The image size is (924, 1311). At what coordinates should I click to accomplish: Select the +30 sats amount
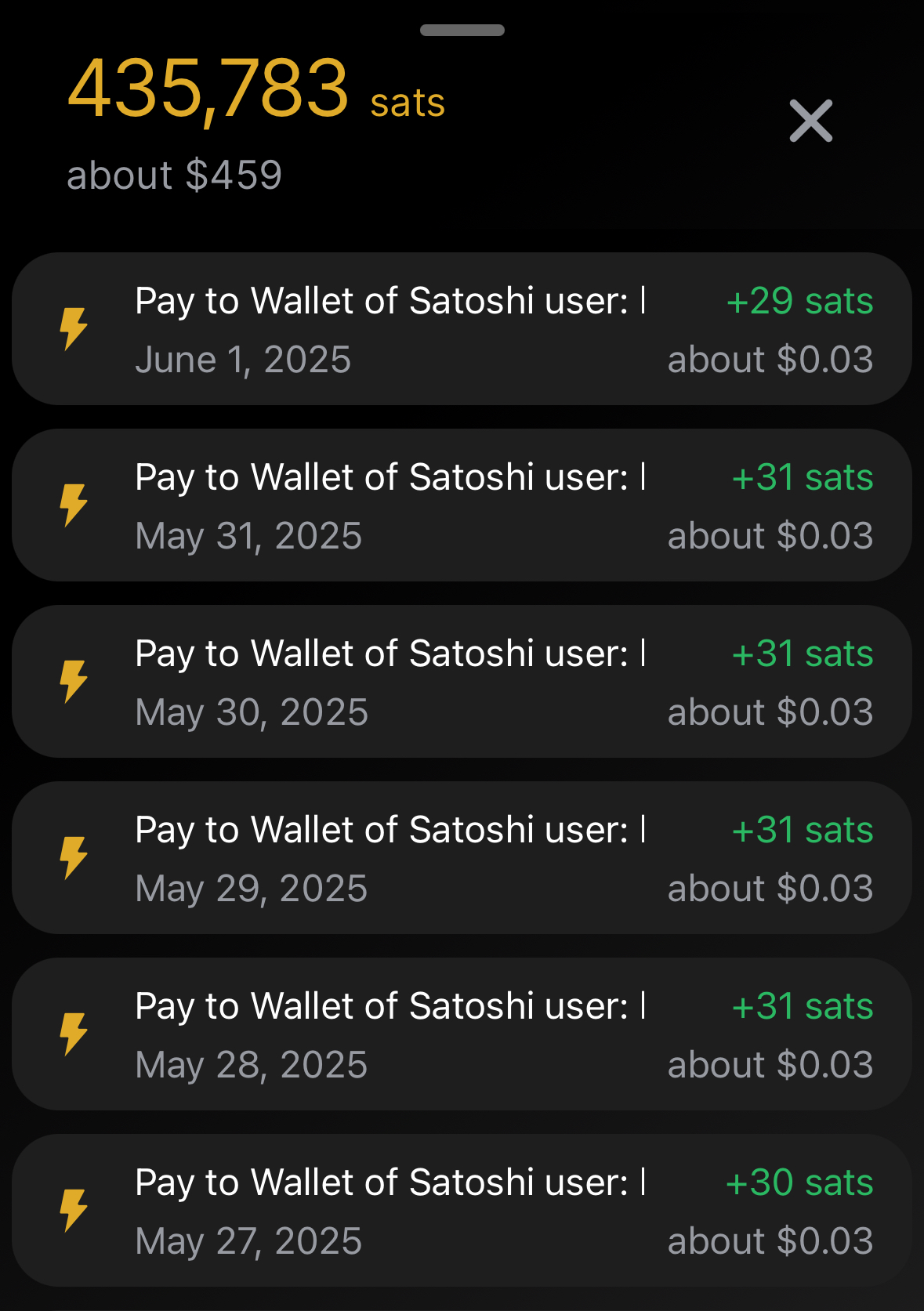(799, 1182)
